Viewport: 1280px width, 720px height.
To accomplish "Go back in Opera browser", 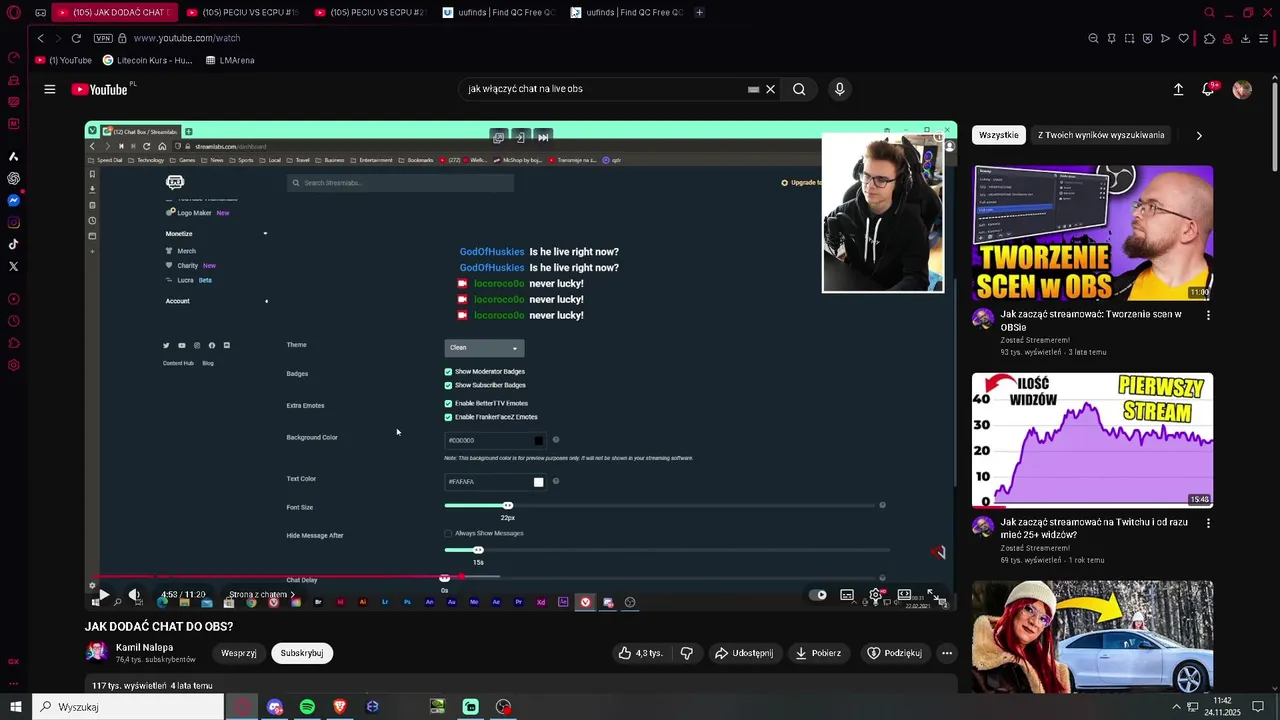I will coord(40,38).
